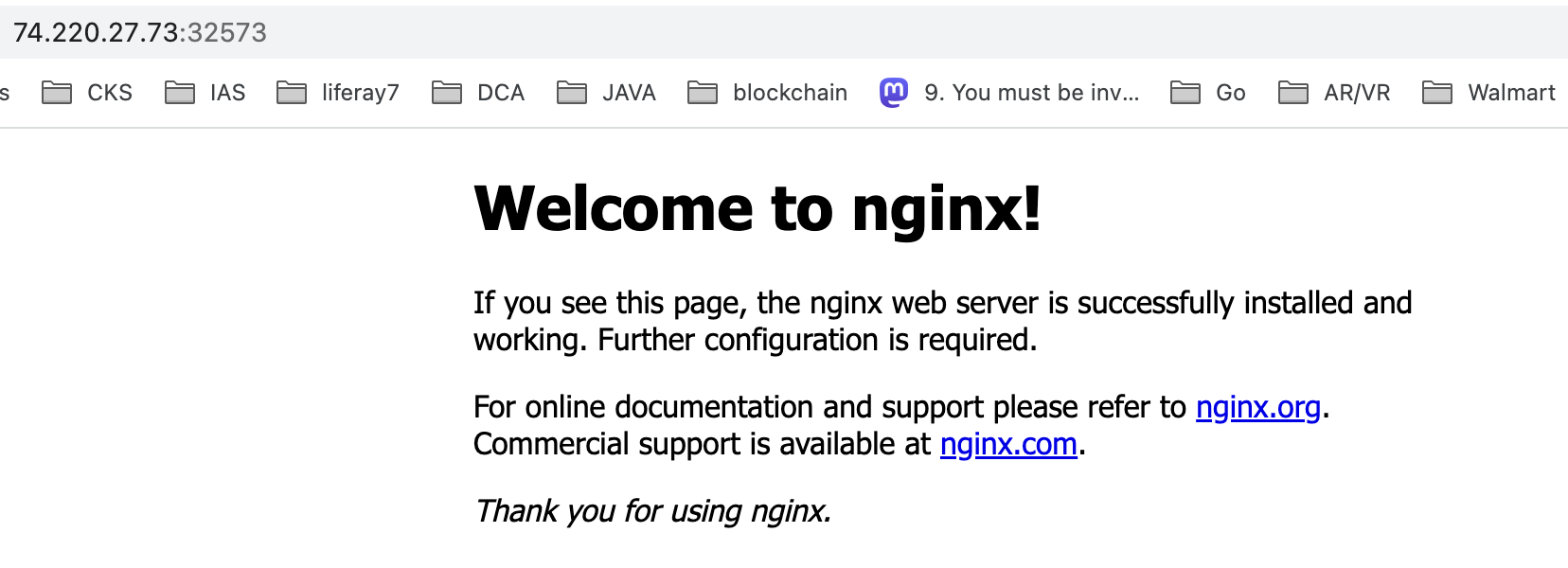Expand the liferay7 bookmarks label

click(x=361, y=93)
